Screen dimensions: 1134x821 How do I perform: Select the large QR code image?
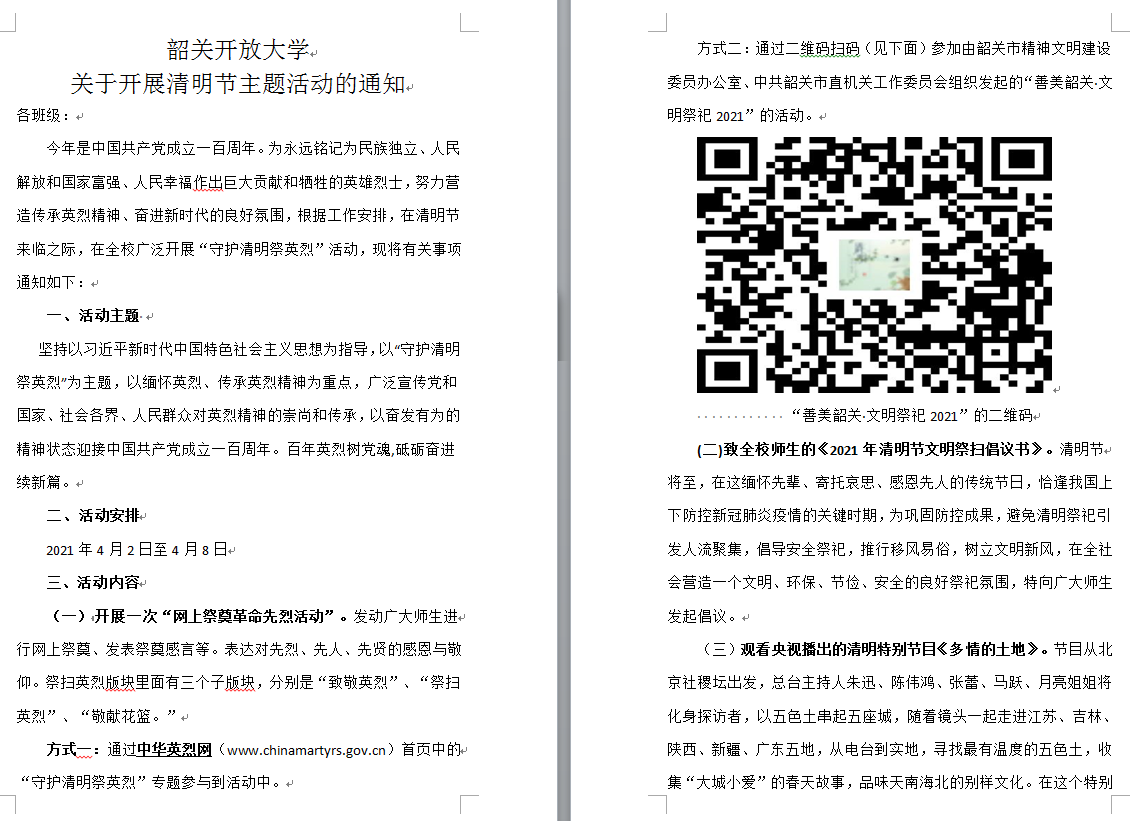tap(874, 264)
